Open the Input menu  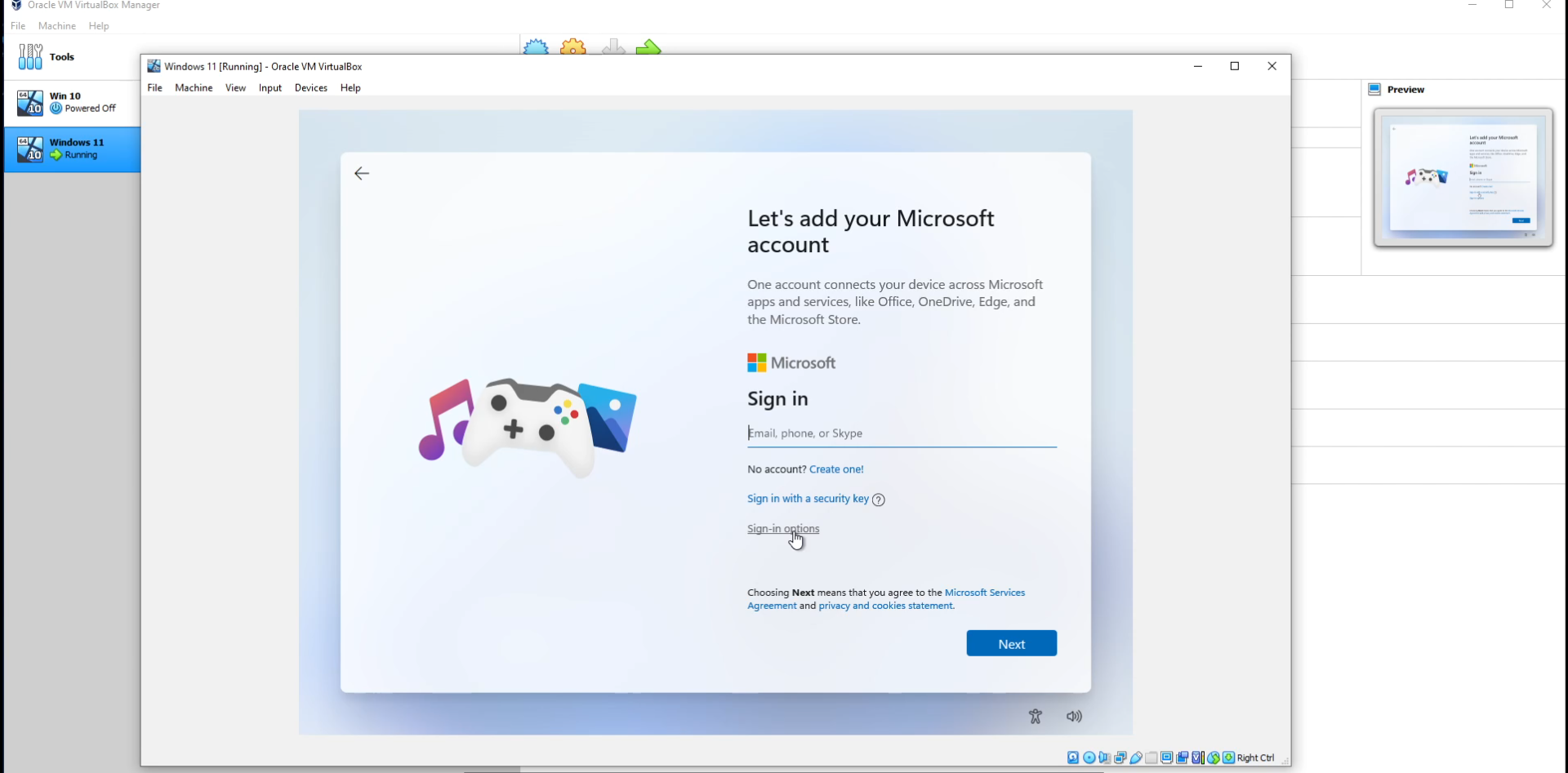click(270, 88)
